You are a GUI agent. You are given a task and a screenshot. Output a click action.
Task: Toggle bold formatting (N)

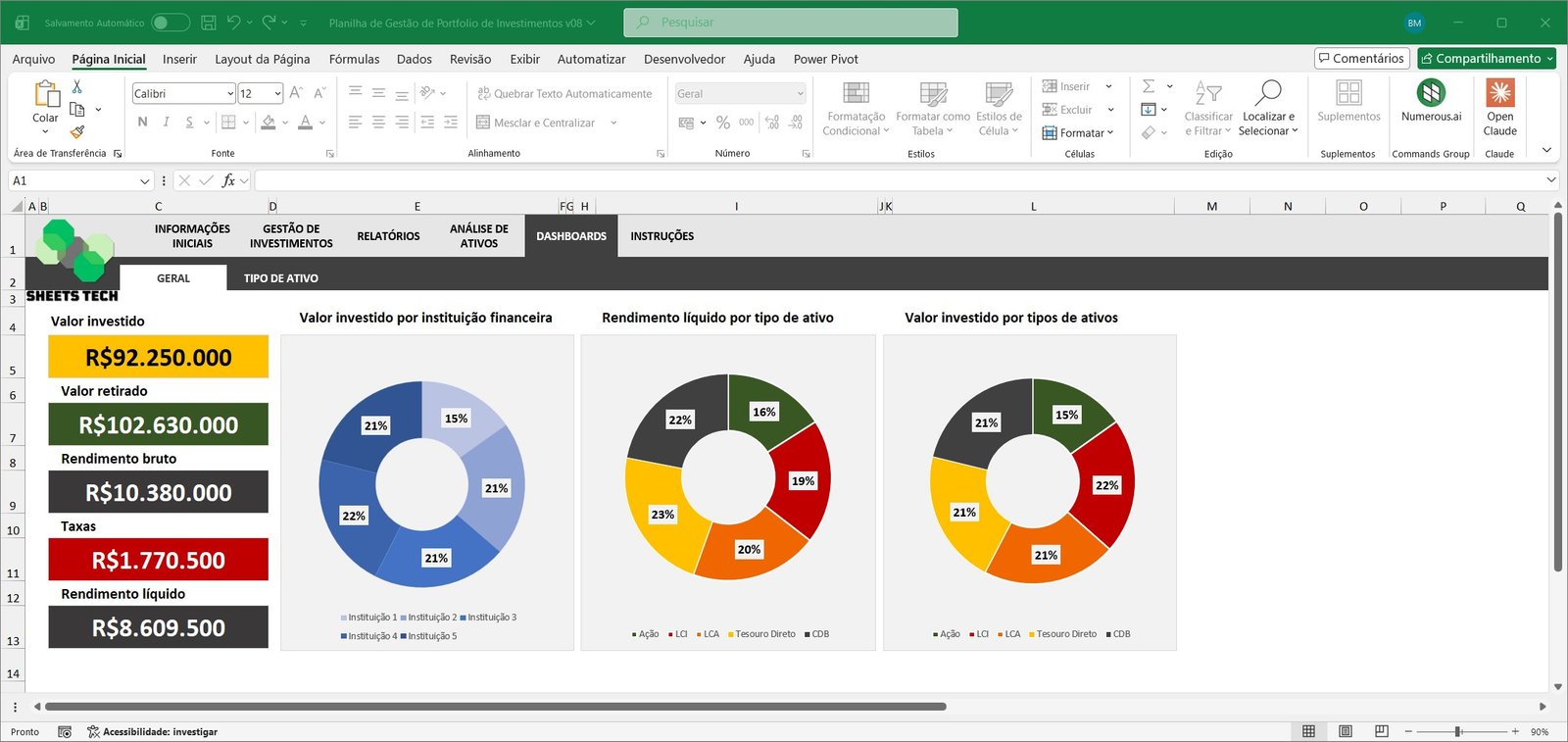[x=143, y=123]
